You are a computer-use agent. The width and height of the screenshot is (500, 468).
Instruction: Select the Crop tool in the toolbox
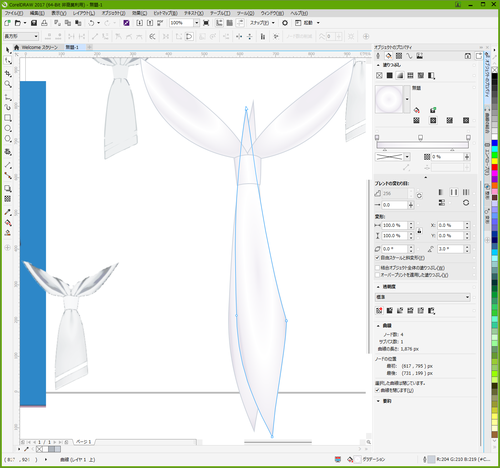point(8,74)
